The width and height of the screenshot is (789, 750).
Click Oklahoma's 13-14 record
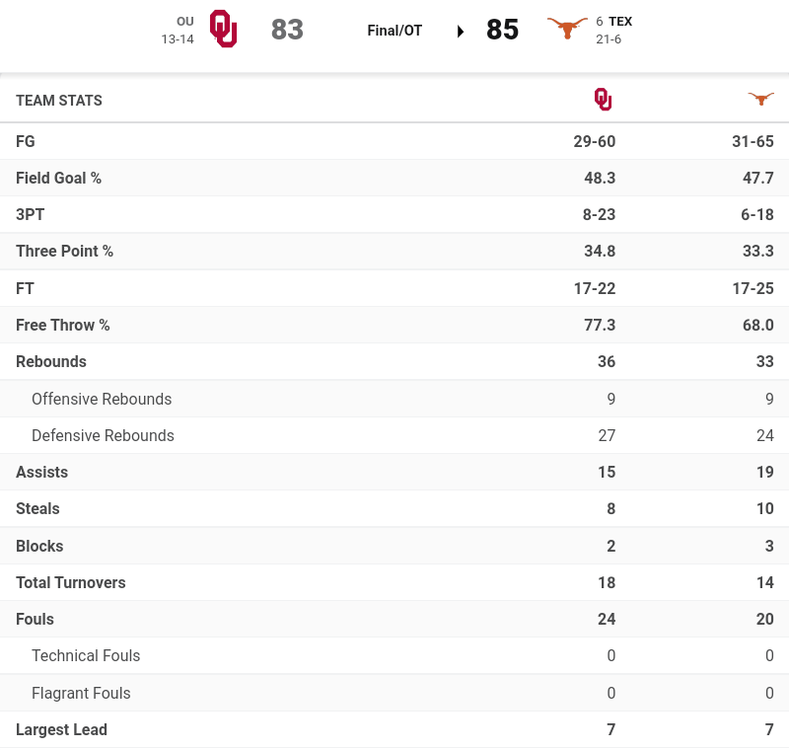[x=177, y=39]
